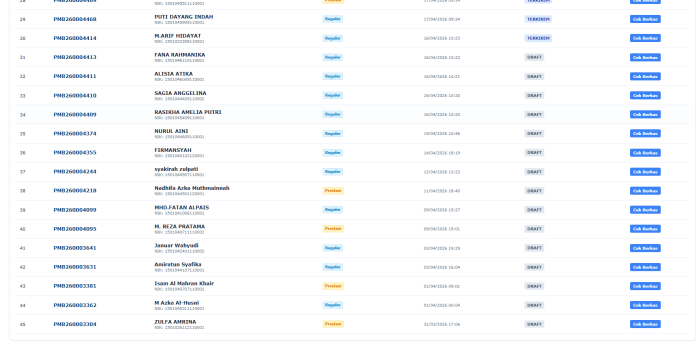Viewport: 700px width, 360px height.
Task: Click the name FIRMANSYAH
Action: [173, 150]
